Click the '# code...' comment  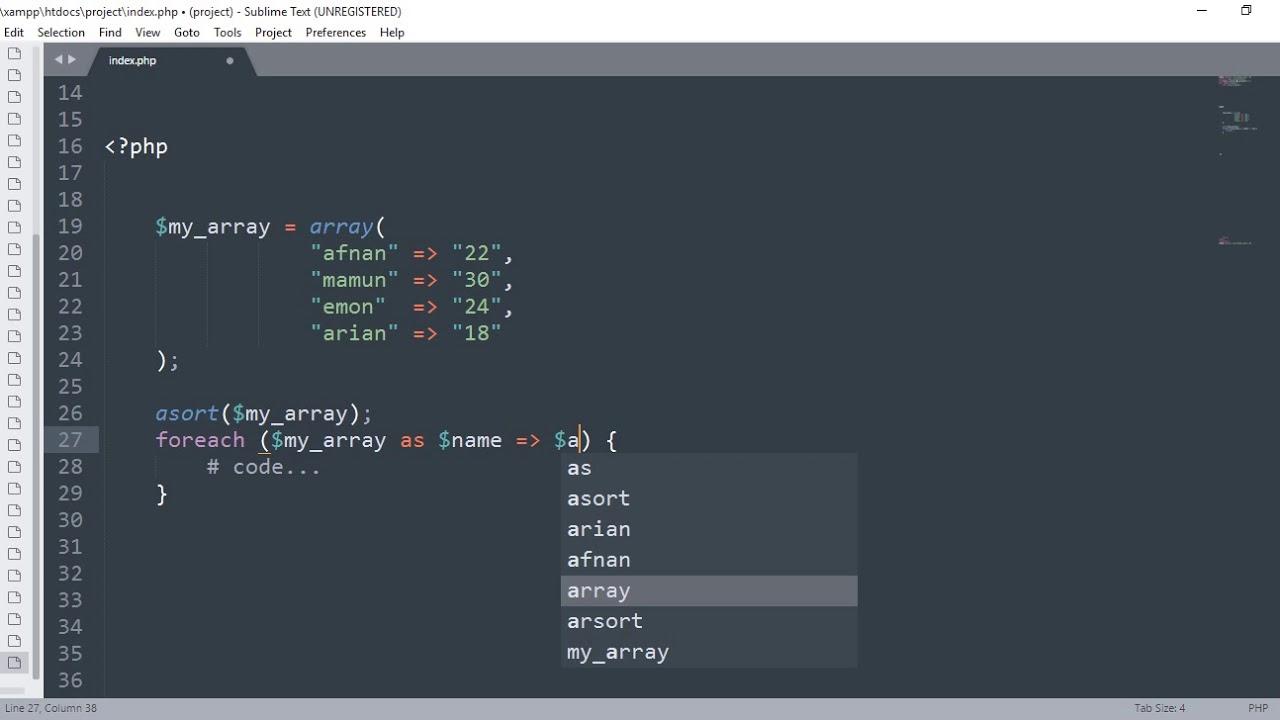[264, 467]
